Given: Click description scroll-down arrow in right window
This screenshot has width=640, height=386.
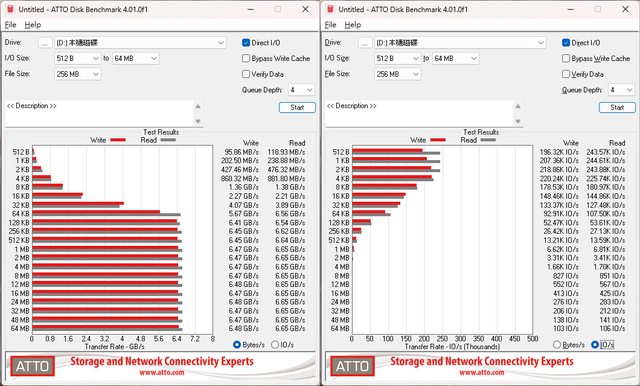Looking at the screenshot, I should (x=518, y=121).
